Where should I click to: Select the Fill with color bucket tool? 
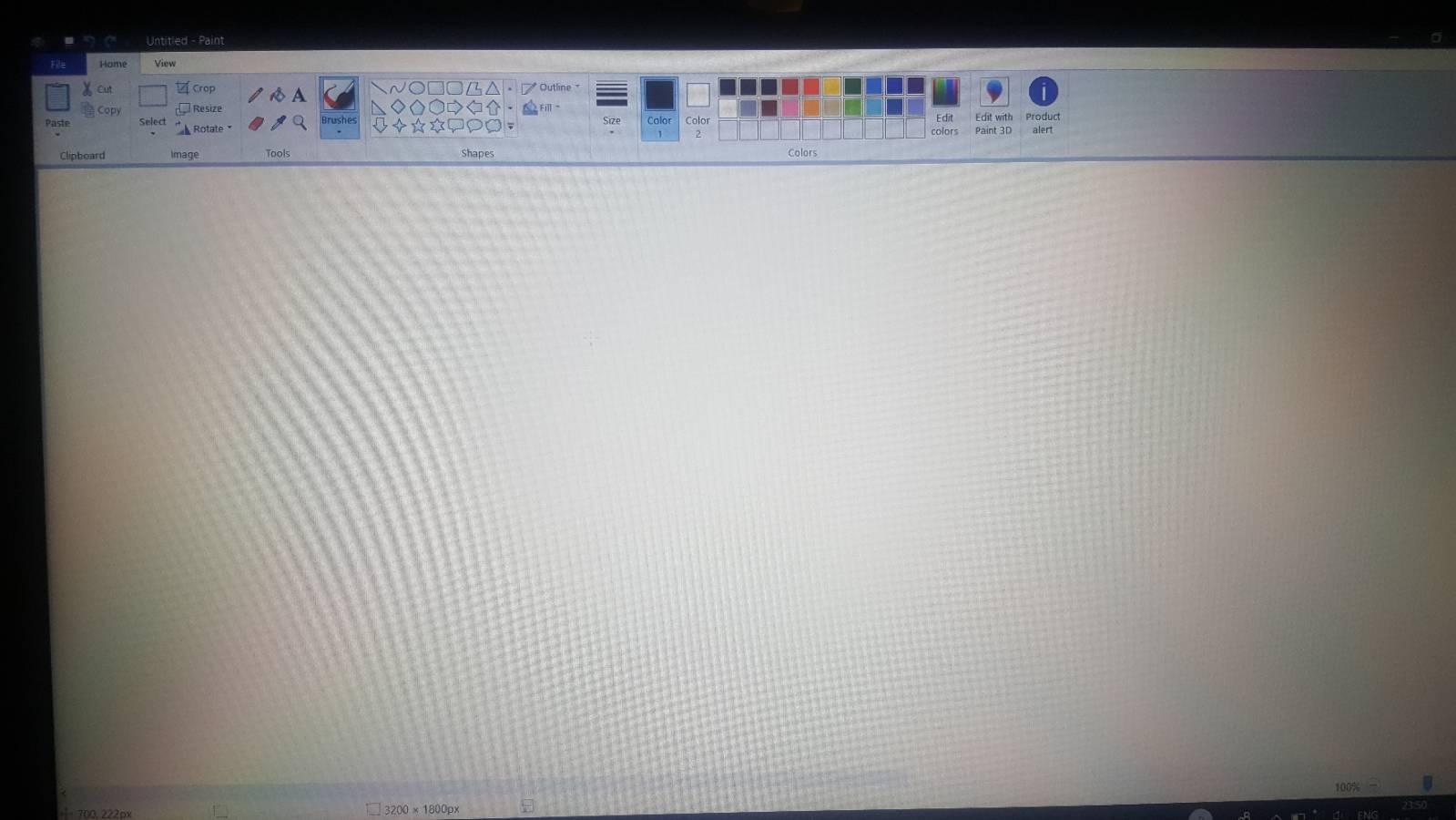coord(278,95)
